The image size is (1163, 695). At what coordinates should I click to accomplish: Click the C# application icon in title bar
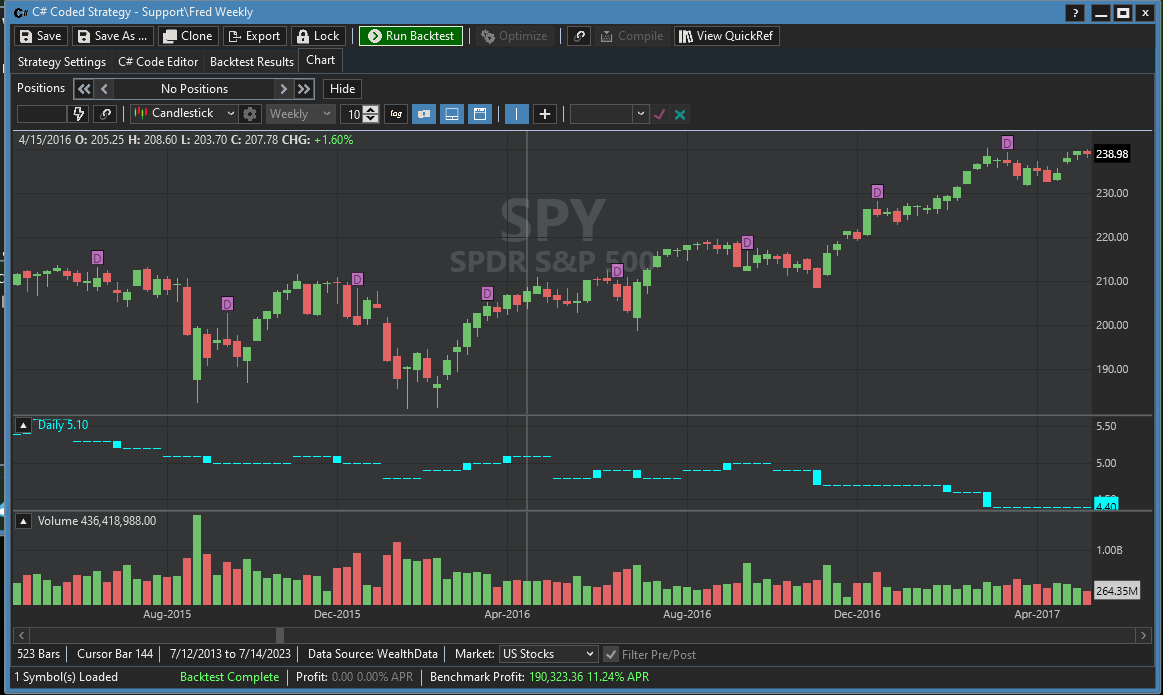point(21,13)
